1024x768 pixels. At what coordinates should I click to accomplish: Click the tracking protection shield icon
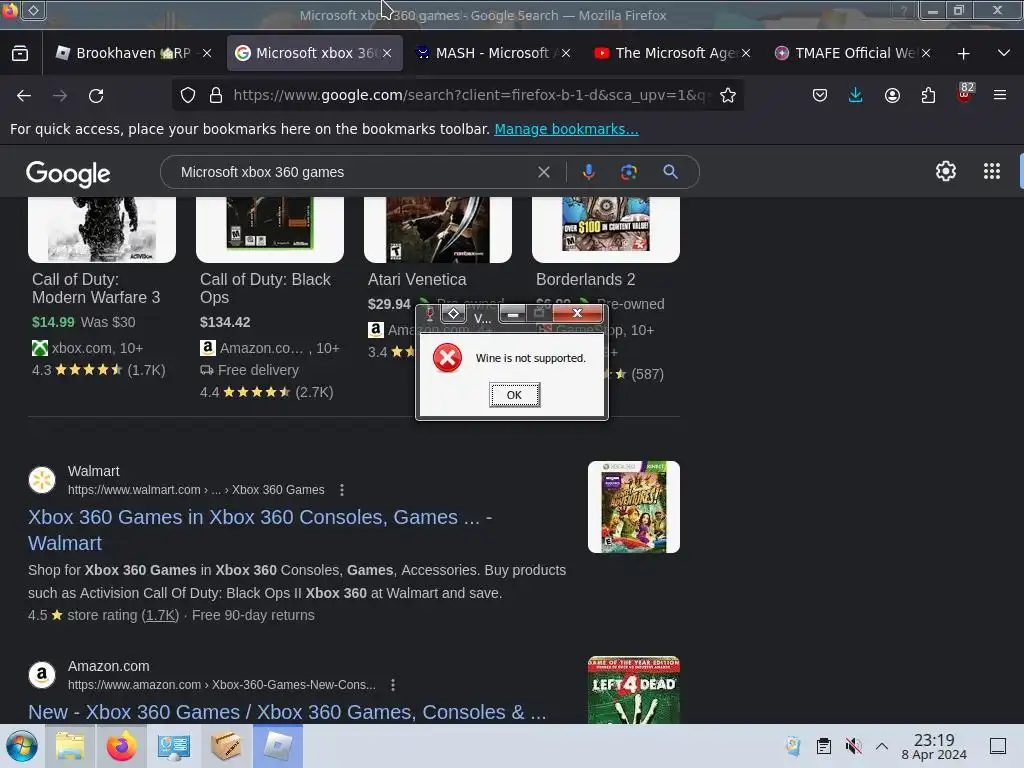188,95
